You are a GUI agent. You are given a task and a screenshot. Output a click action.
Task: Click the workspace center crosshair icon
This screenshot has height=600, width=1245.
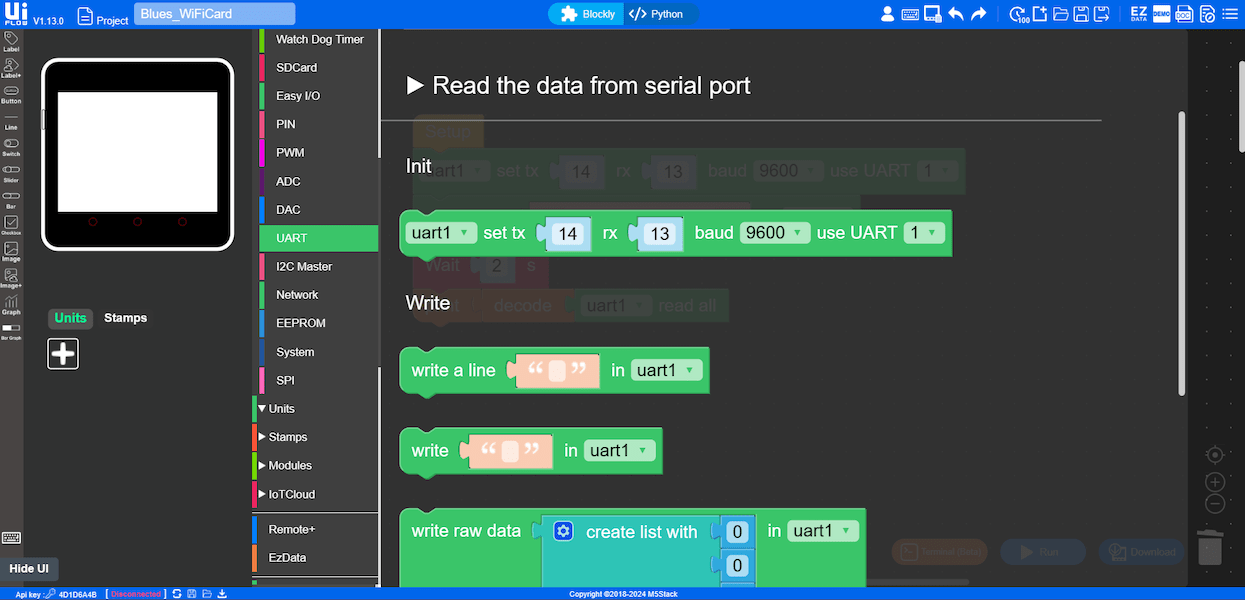tap(1215, 455)
